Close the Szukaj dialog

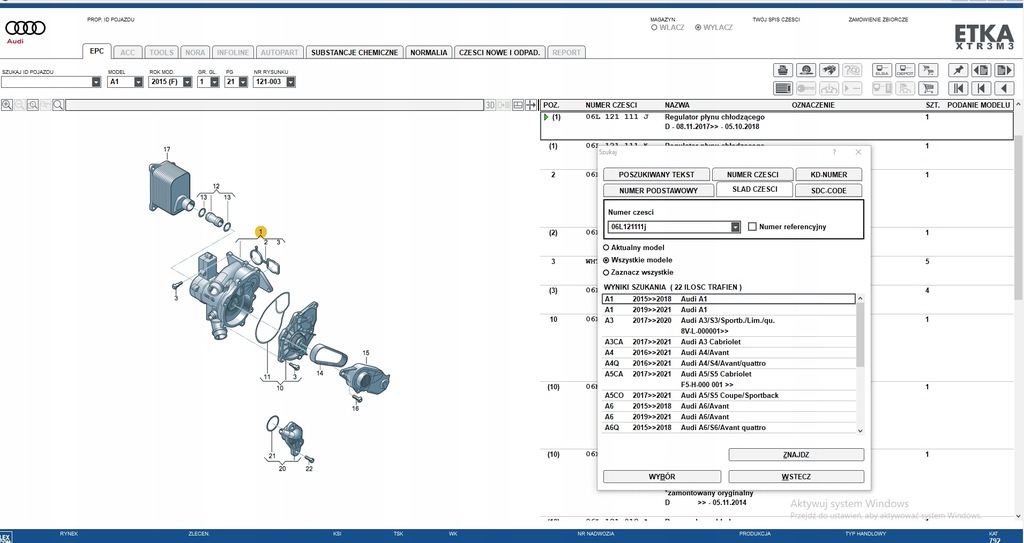858,152
